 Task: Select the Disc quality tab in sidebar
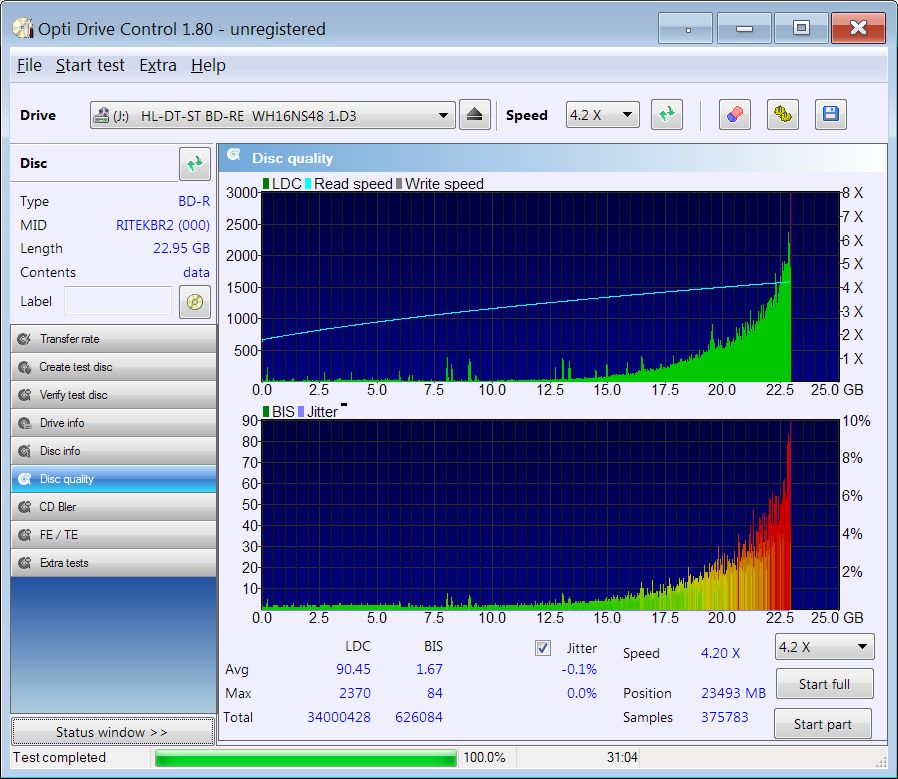click(113, 479)
